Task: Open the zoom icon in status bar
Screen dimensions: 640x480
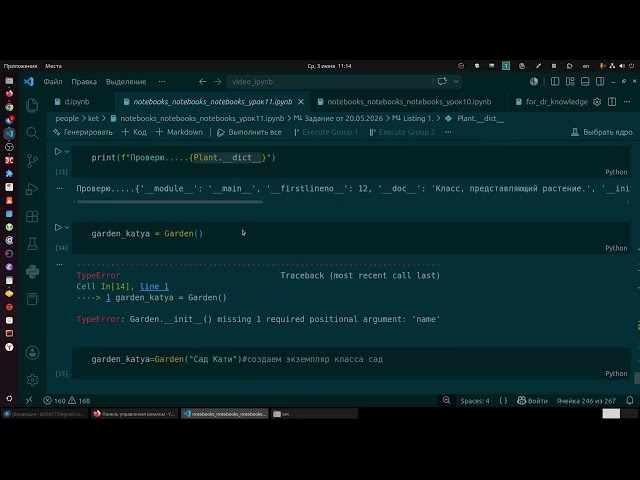Action: pos(447,401)
